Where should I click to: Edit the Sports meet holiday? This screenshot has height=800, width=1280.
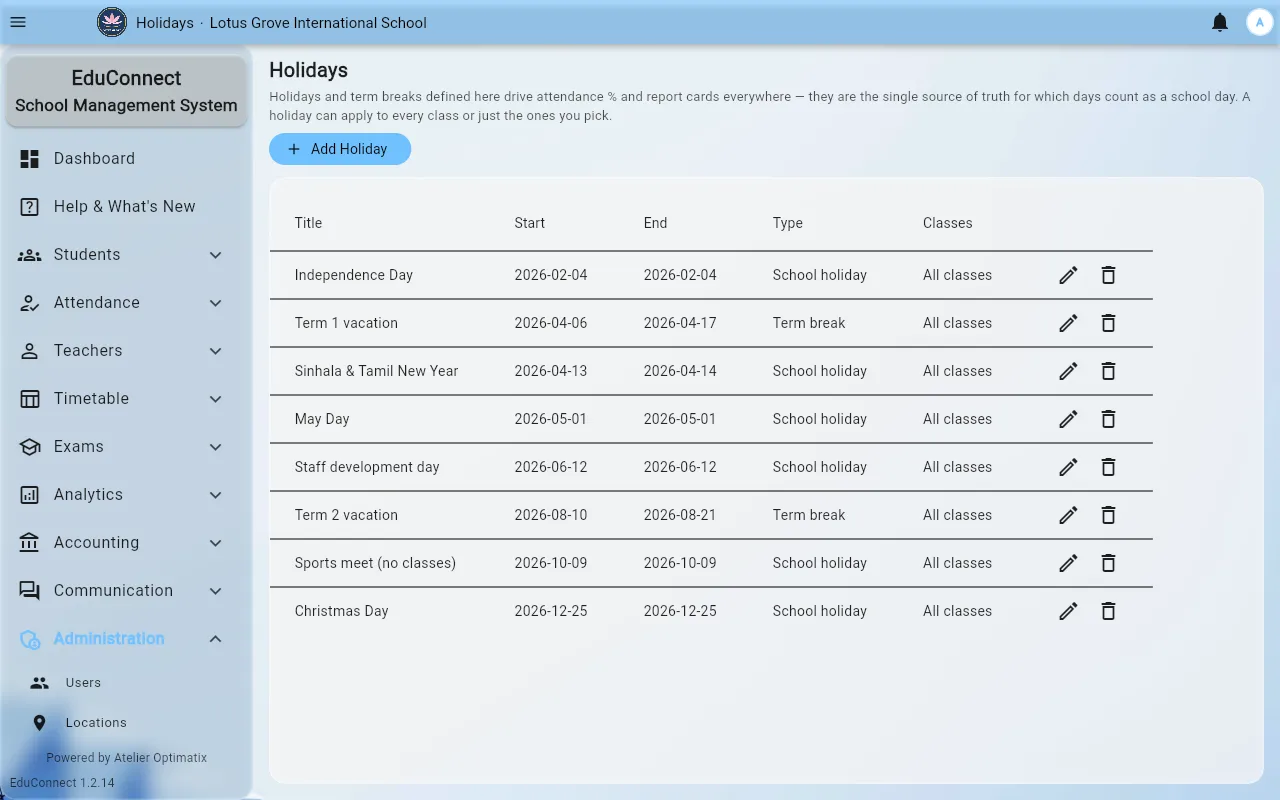(x=1068, y=563)
